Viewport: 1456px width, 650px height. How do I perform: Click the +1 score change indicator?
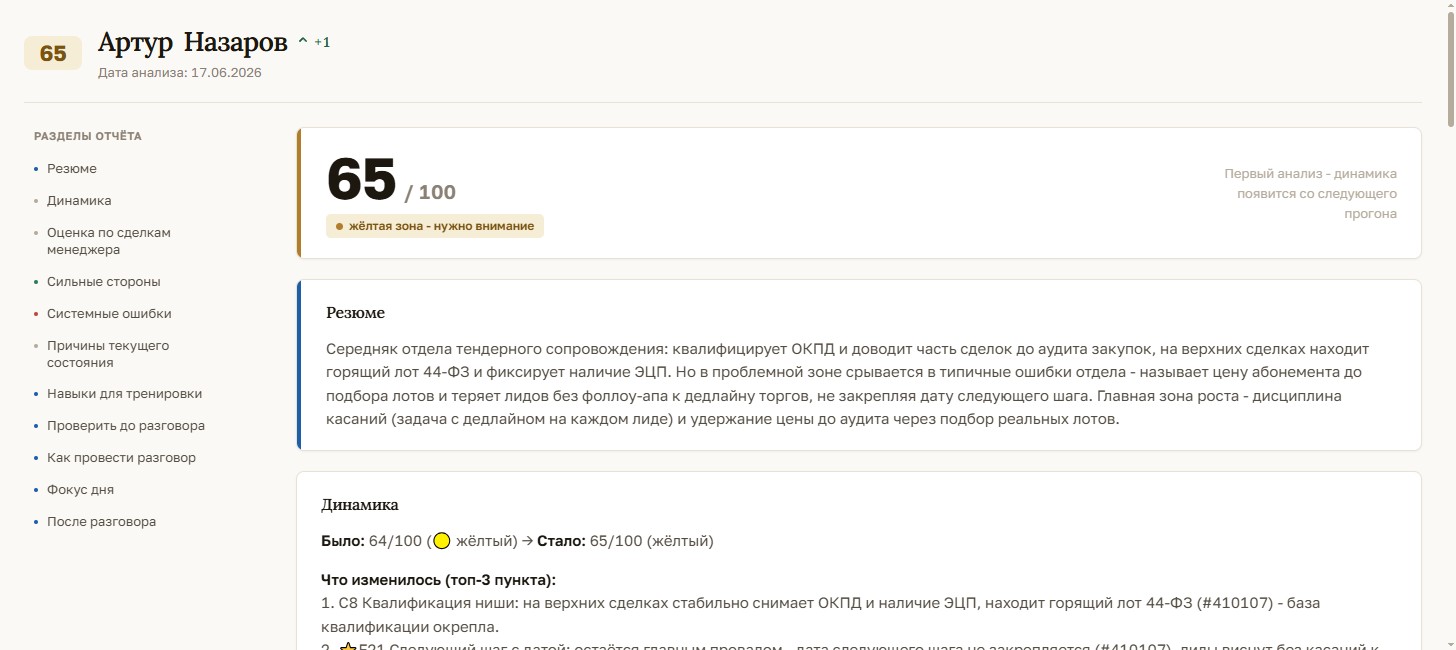click(322, 42)
